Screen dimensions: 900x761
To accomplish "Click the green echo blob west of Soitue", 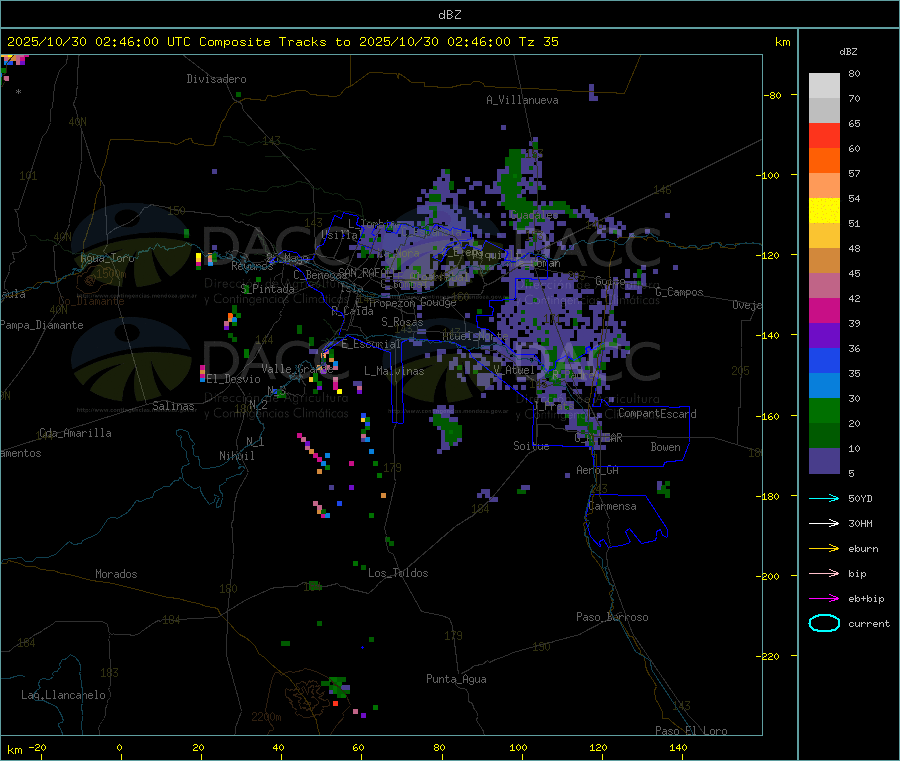I will (447, 430).
